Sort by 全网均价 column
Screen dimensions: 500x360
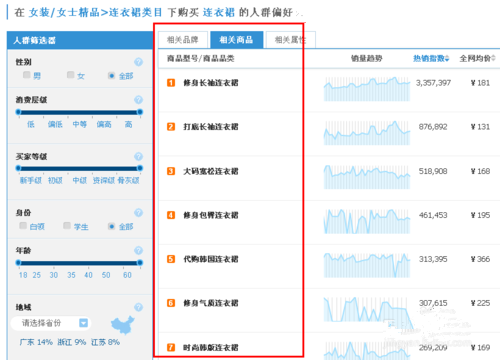tap(477, 59)
